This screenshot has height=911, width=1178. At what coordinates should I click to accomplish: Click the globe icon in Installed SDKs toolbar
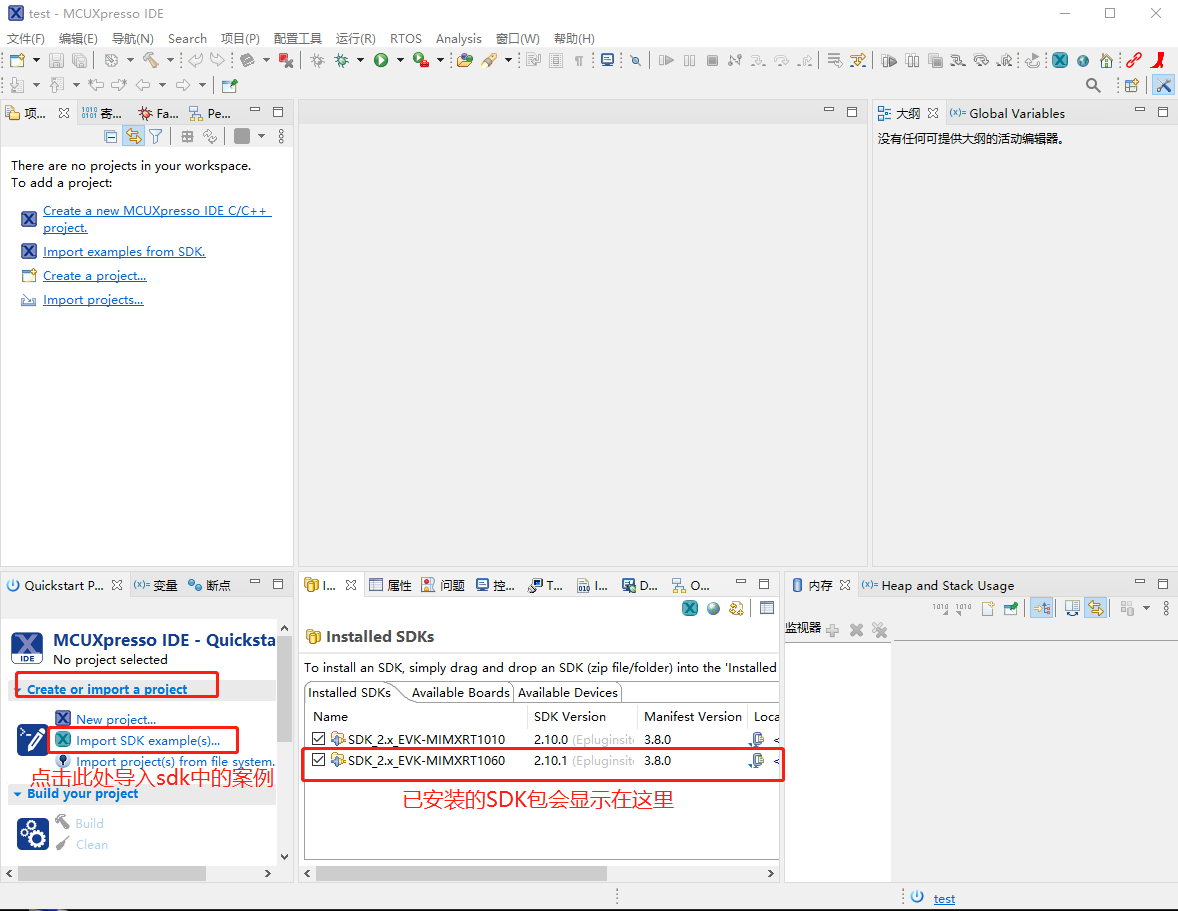pyautogui.click(x=713, y=608)
